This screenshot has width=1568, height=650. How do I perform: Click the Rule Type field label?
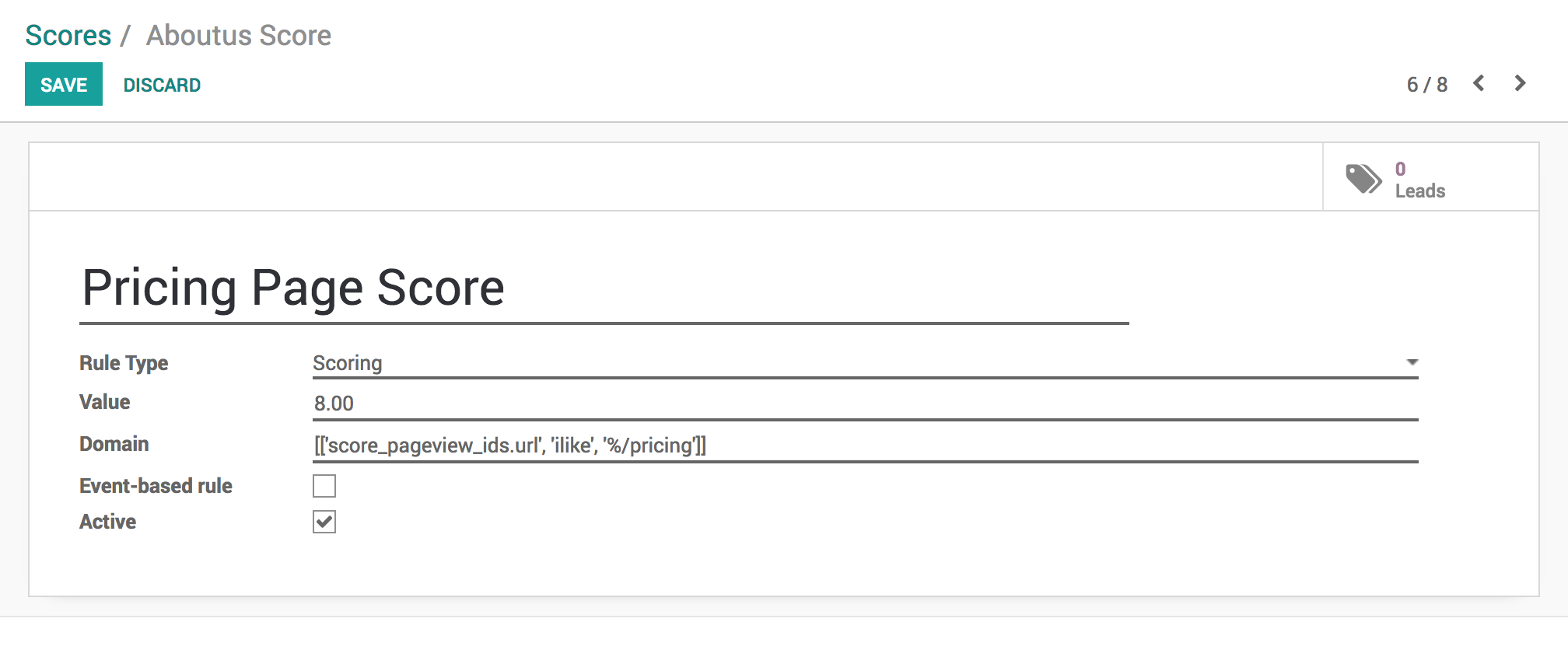(x=124, y=363)
